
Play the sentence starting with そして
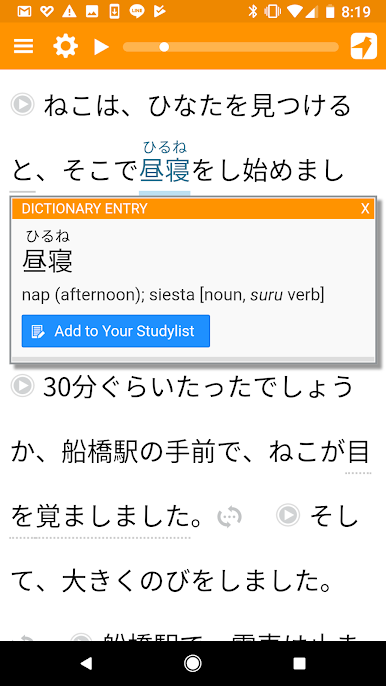(x=288, y=514)
